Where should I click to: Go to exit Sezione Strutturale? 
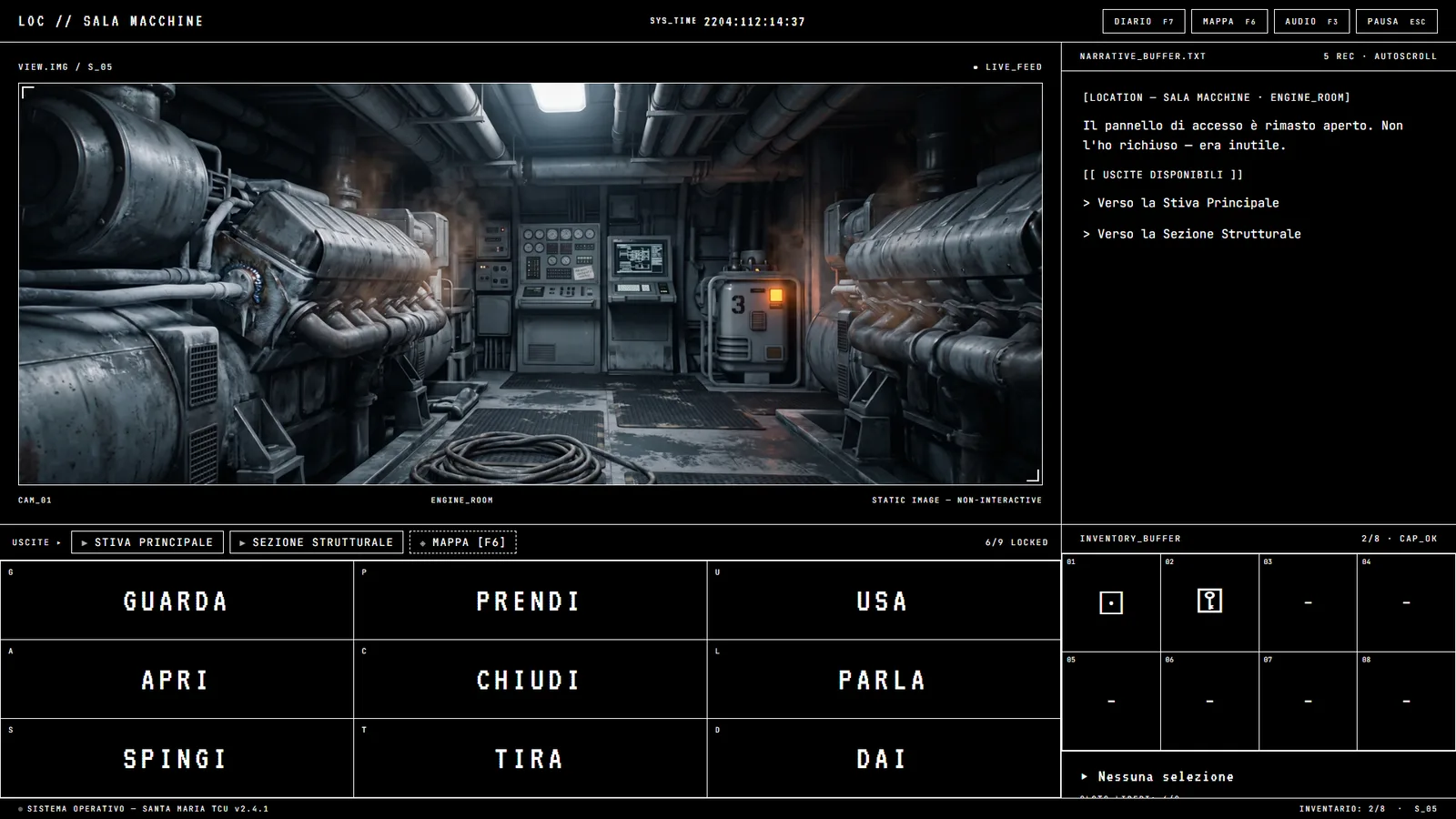tap(317, 542)
